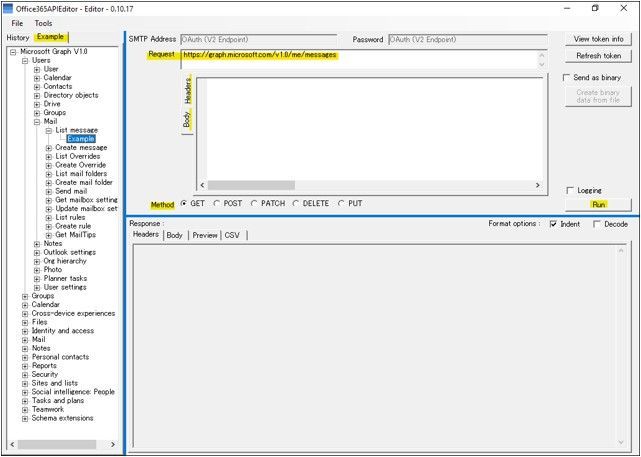Select the PUT method radio button
This screenshot has width=641, height=457.
(341, 204)
